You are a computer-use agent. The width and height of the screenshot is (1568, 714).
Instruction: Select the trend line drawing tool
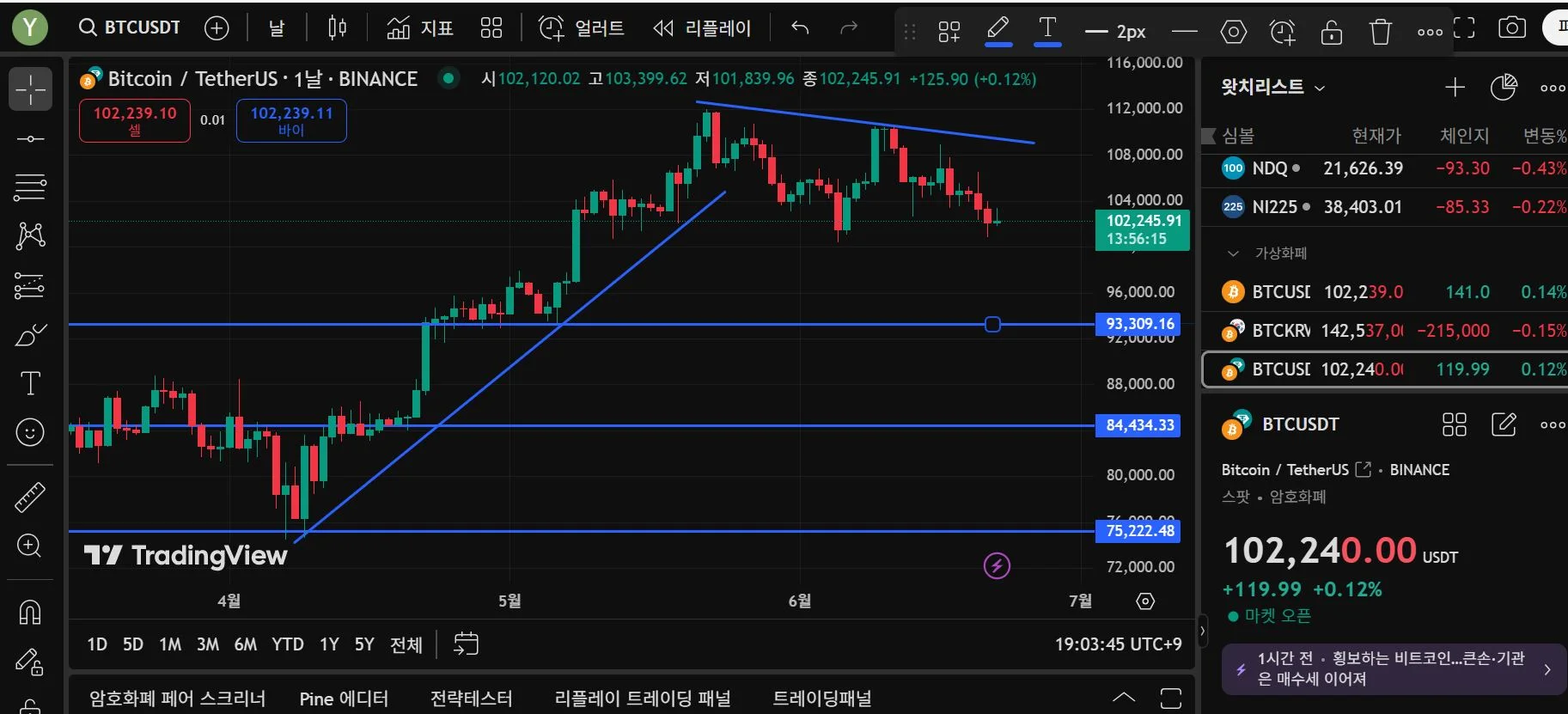tap(30, 138)
